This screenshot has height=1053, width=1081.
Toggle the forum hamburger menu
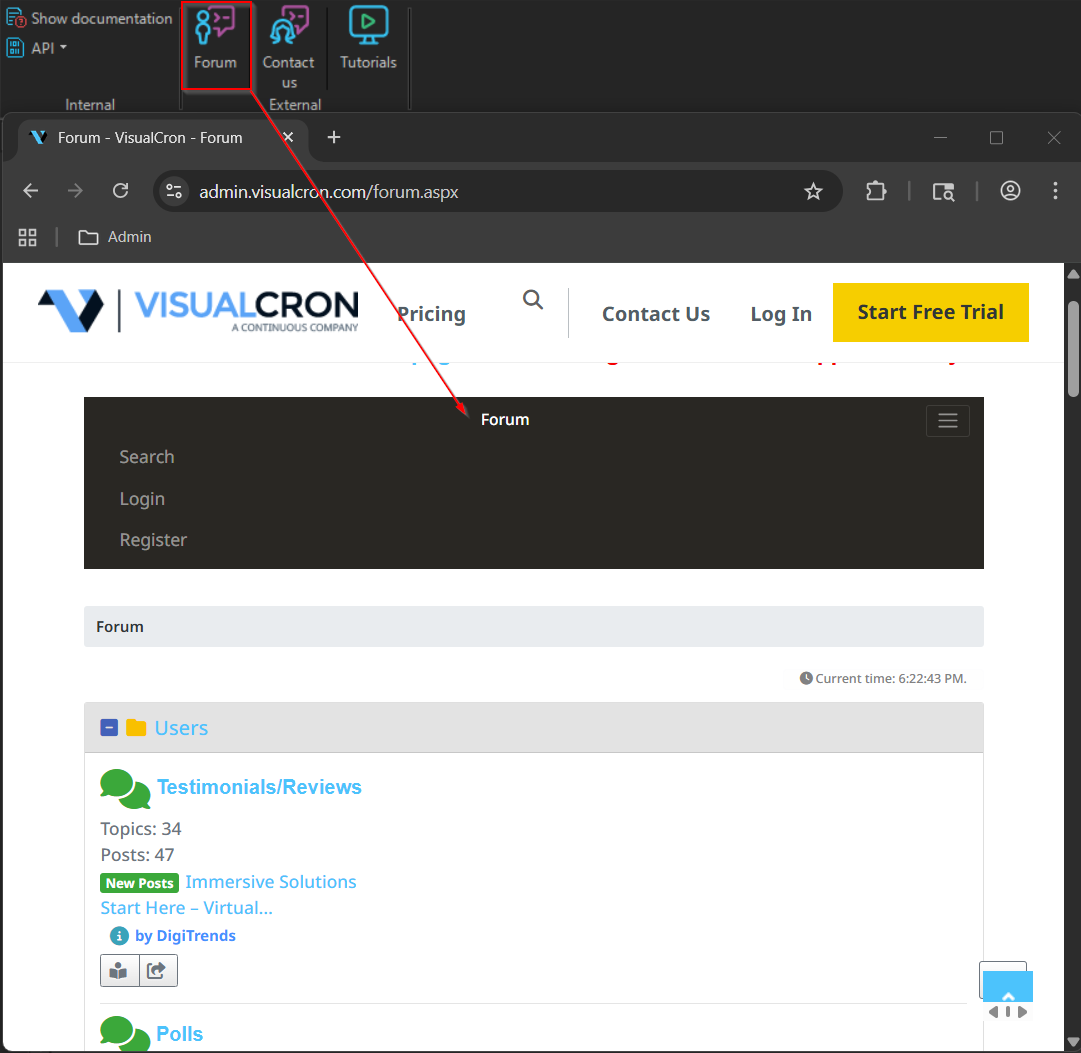947,421
